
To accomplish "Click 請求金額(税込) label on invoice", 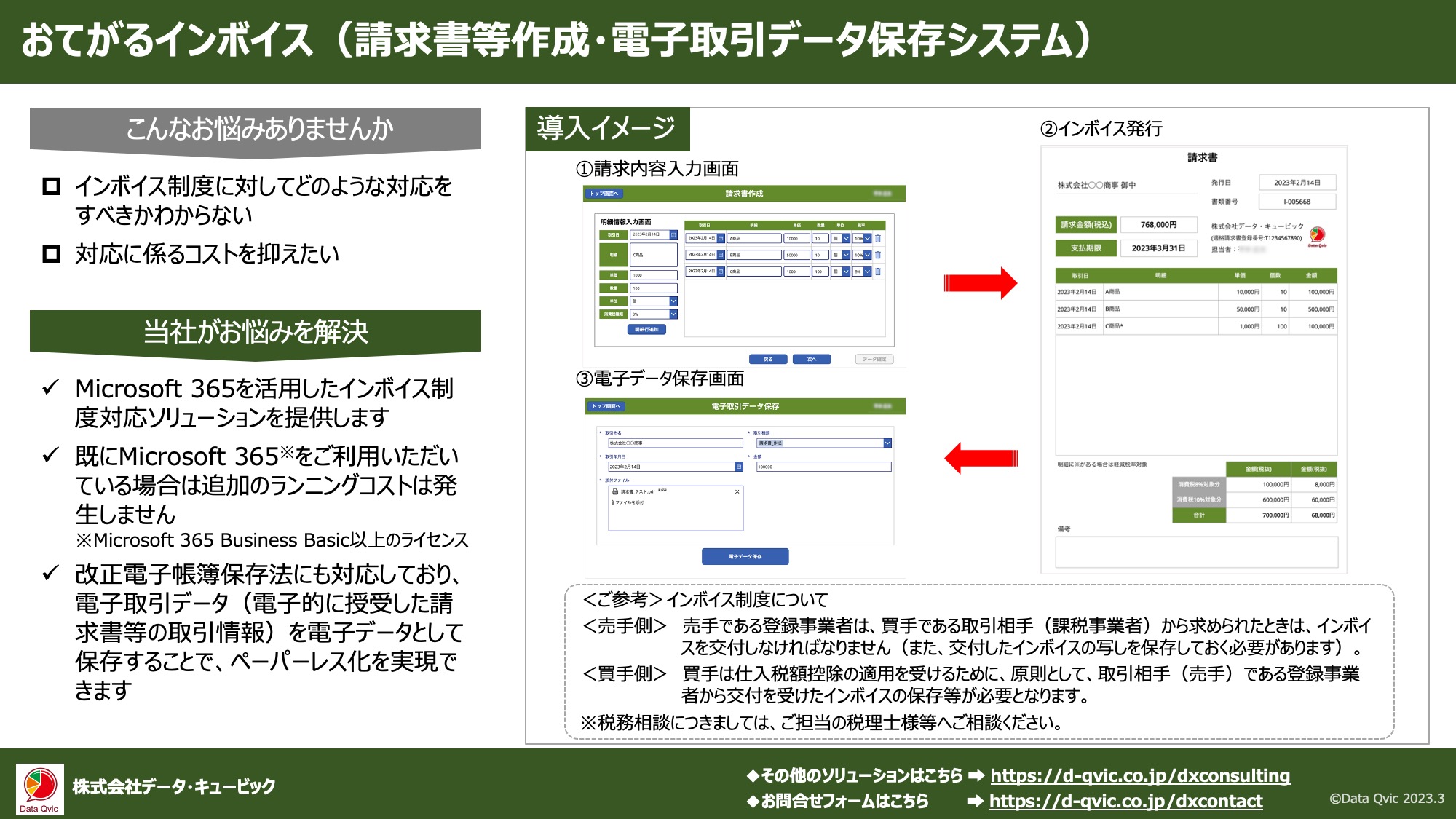I will tap(1085, 225).
